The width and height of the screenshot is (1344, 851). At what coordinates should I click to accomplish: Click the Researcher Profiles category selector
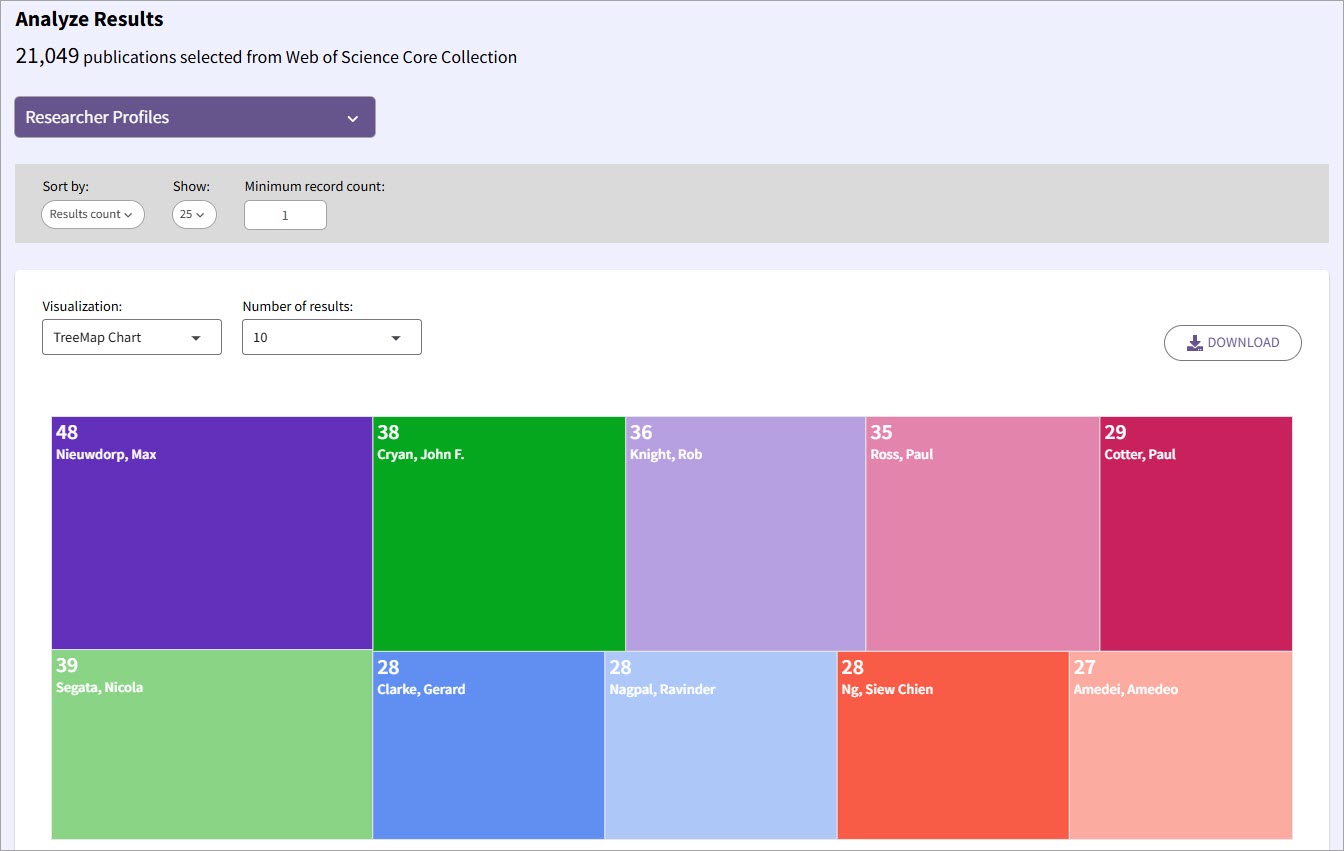[x=195, y=117]
